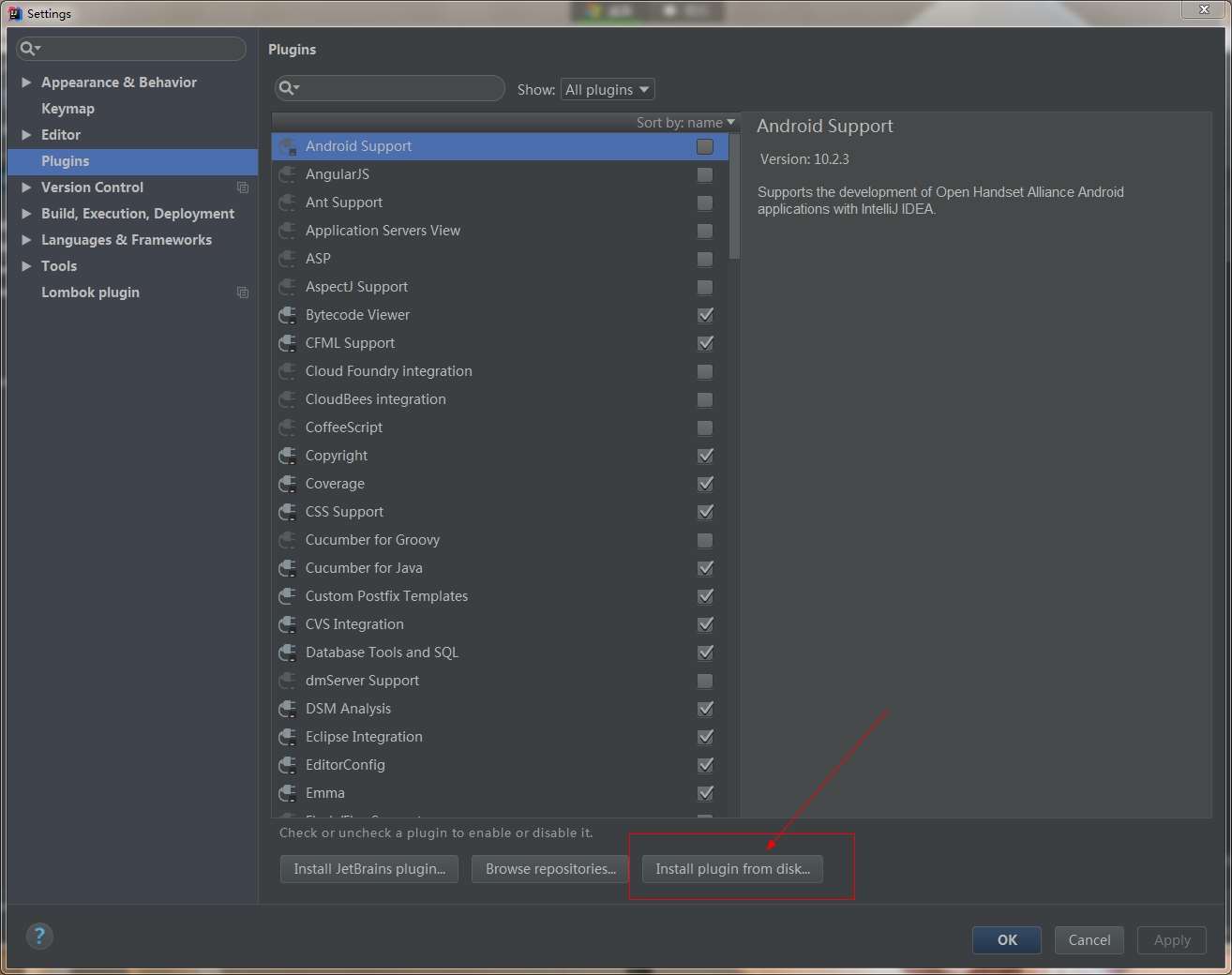Click Browse repositories button
Screen dimensions: 1232x975
[x=550, y=869]
